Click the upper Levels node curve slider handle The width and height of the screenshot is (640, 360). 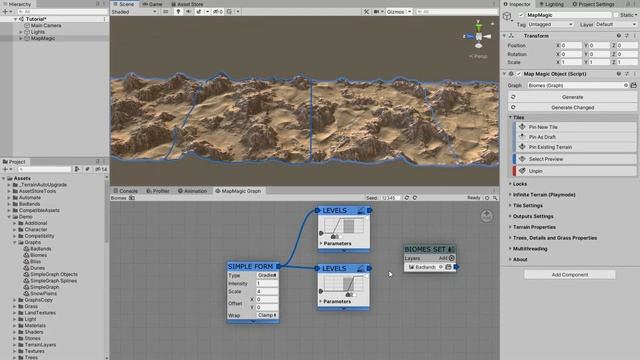pyautogui.click(x=333, y=237)
